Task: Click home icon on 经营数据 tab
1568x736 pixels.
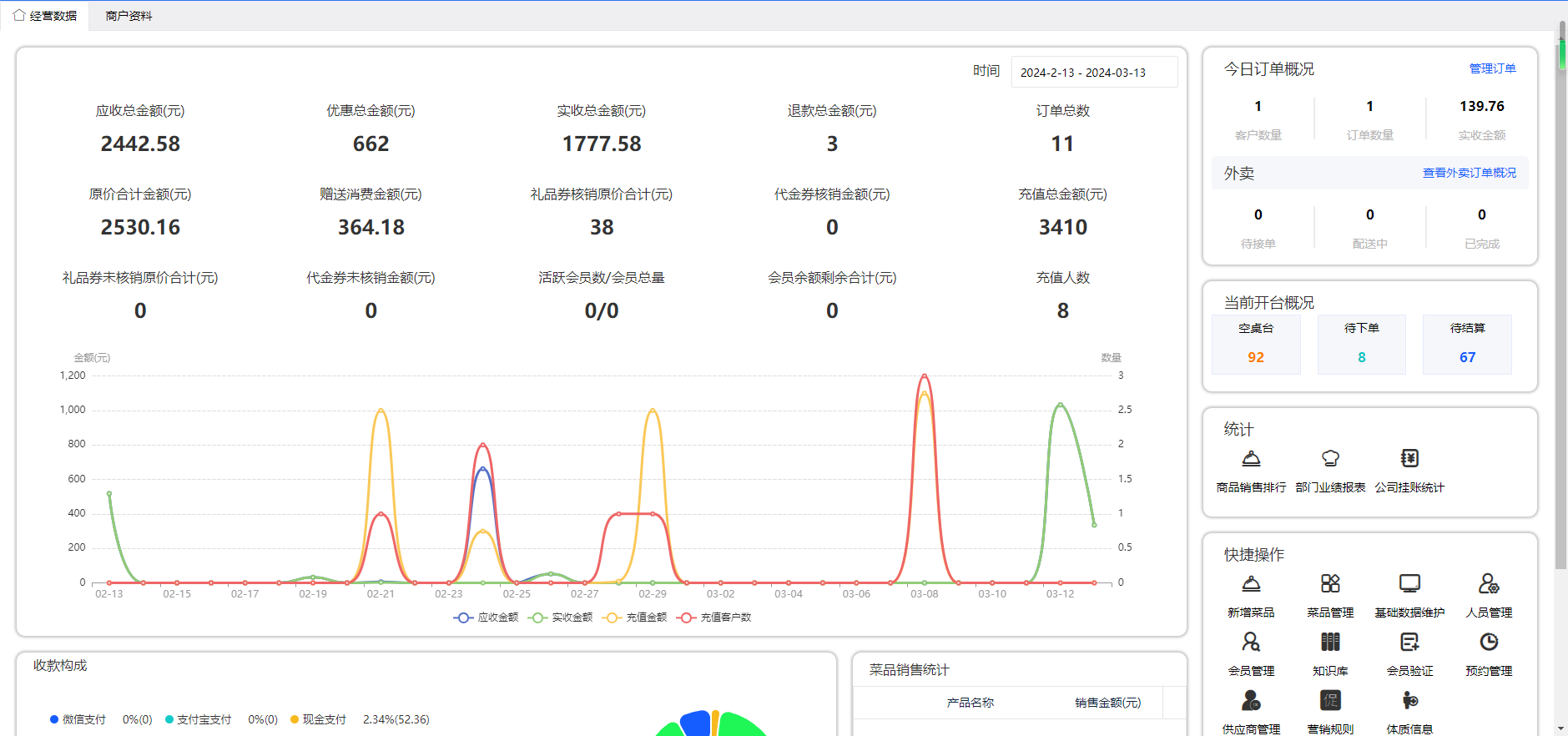Action: pyautogui.click(x=19, y=15)
